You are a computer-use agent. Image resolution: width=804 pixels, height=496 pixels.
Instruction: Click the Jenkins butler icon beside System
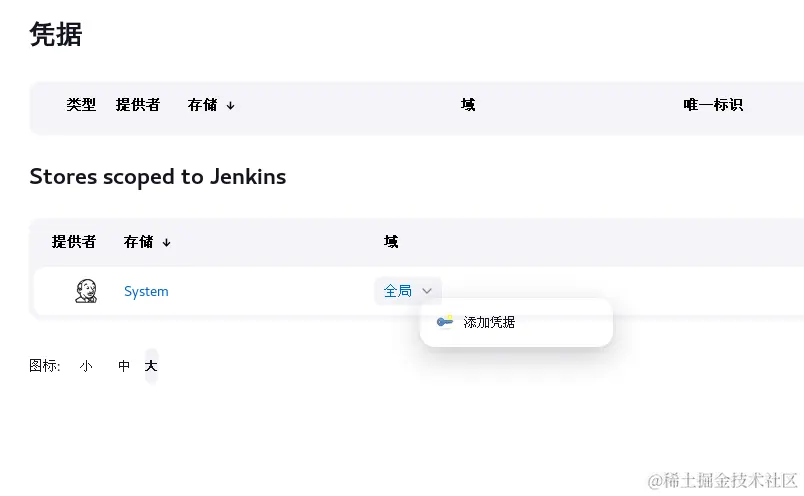[86, 291]
